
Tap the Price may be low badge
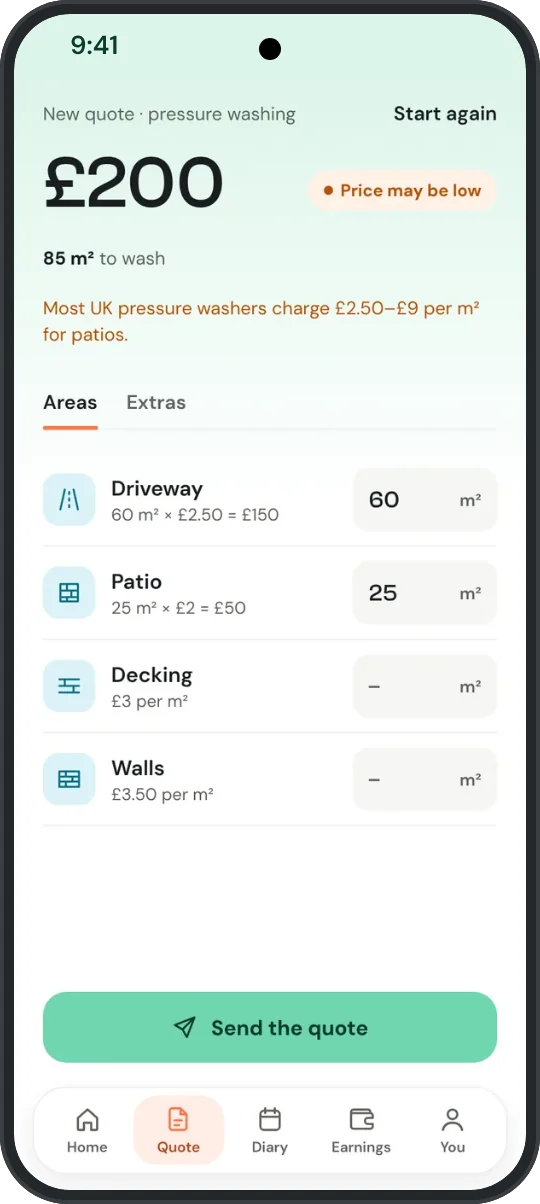pyautogui.click(x=401, y=190)
